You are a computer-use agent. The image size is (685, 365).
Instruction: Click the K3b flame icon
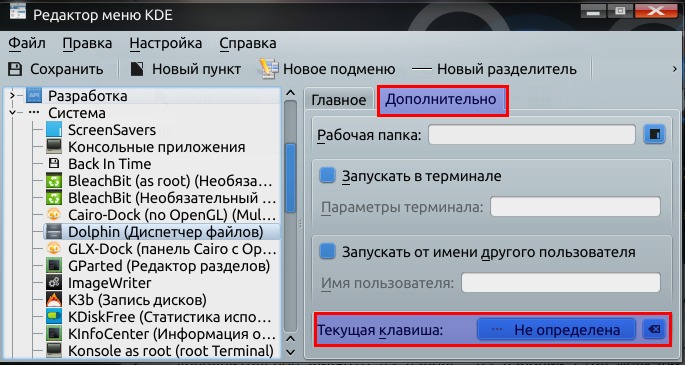coord(54,300)
